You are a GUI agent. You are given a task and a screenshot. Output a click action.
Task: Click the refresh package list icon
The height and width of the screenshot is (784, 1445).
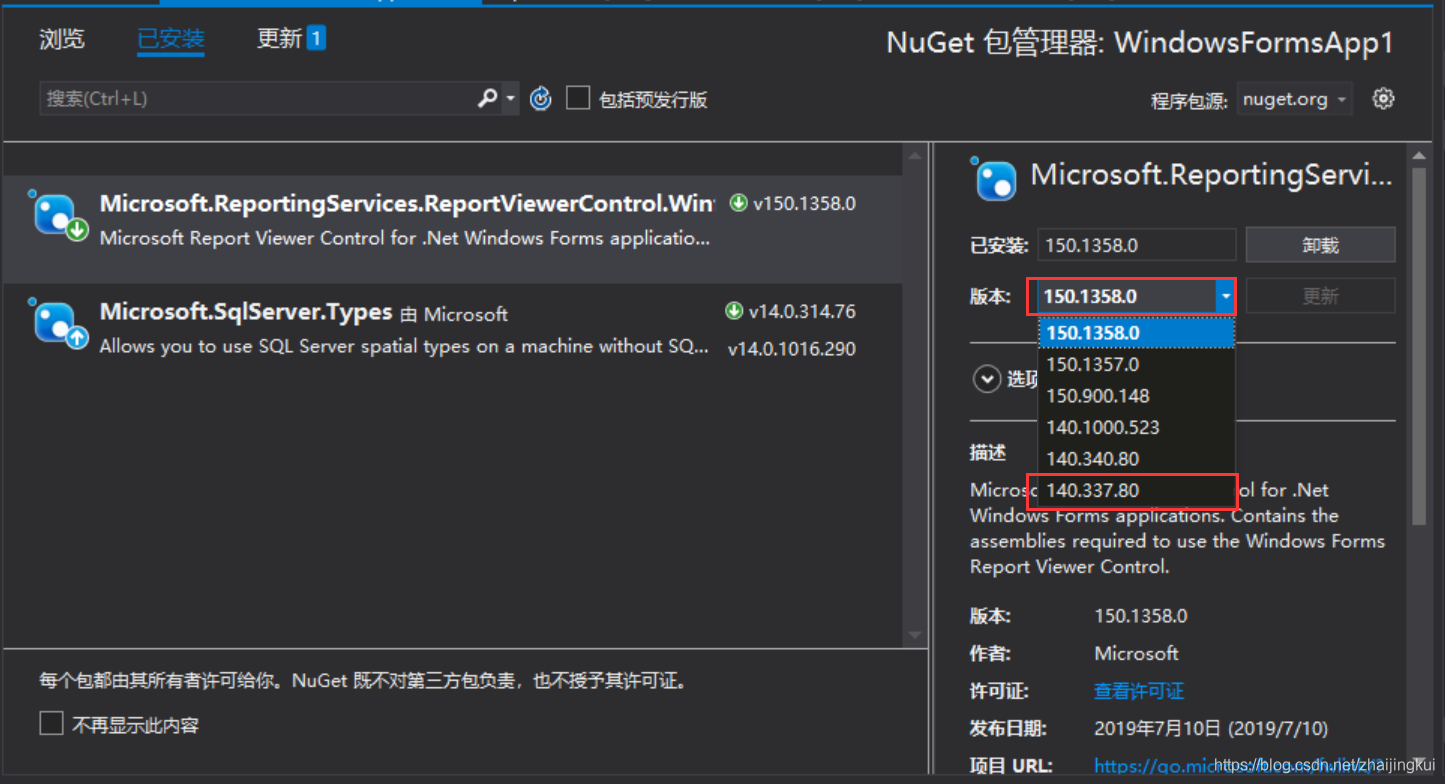[x=540, y=98]
